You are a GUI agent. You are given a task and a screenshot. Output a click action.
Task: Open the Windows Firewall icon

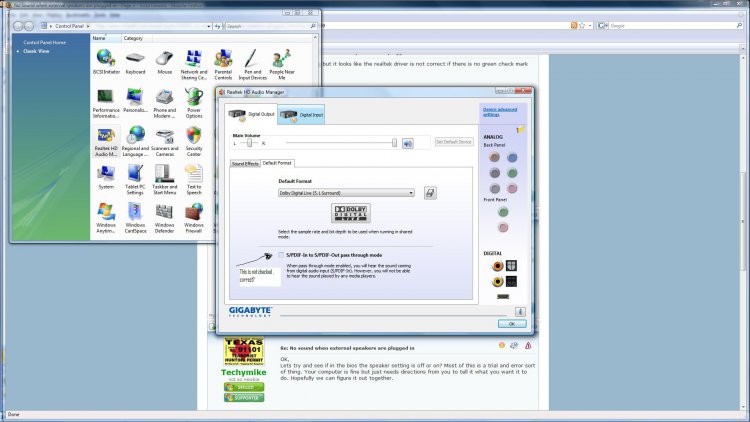(194, 218)
